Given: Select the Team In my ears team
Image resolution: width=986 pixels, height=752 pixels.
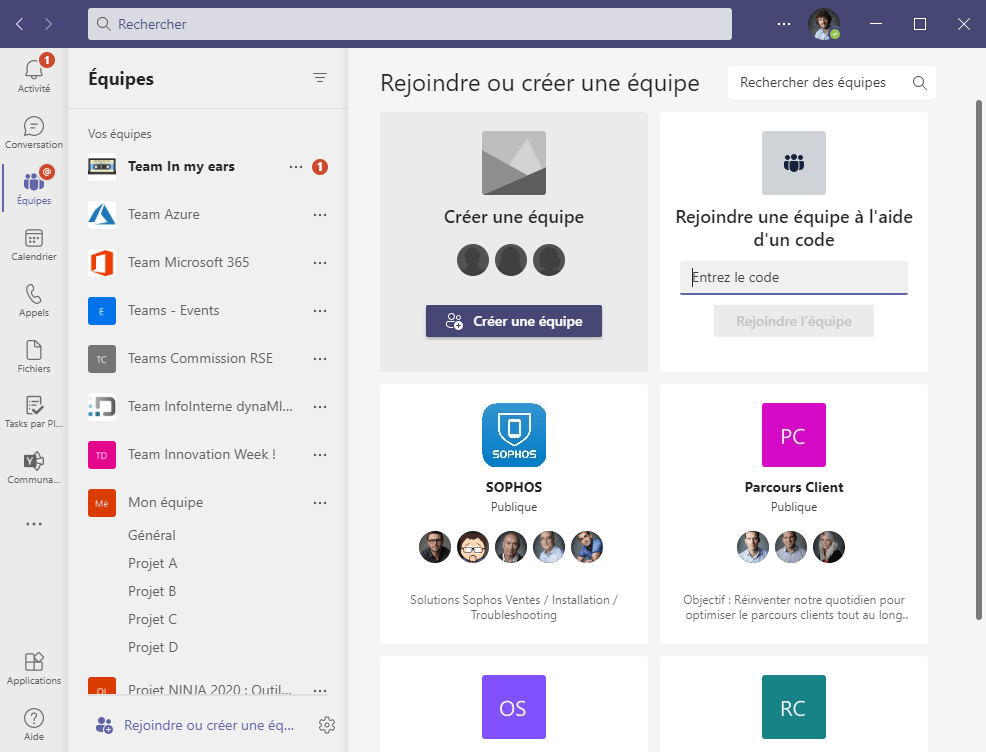Looking at the screenshot, I should (181, 167).
